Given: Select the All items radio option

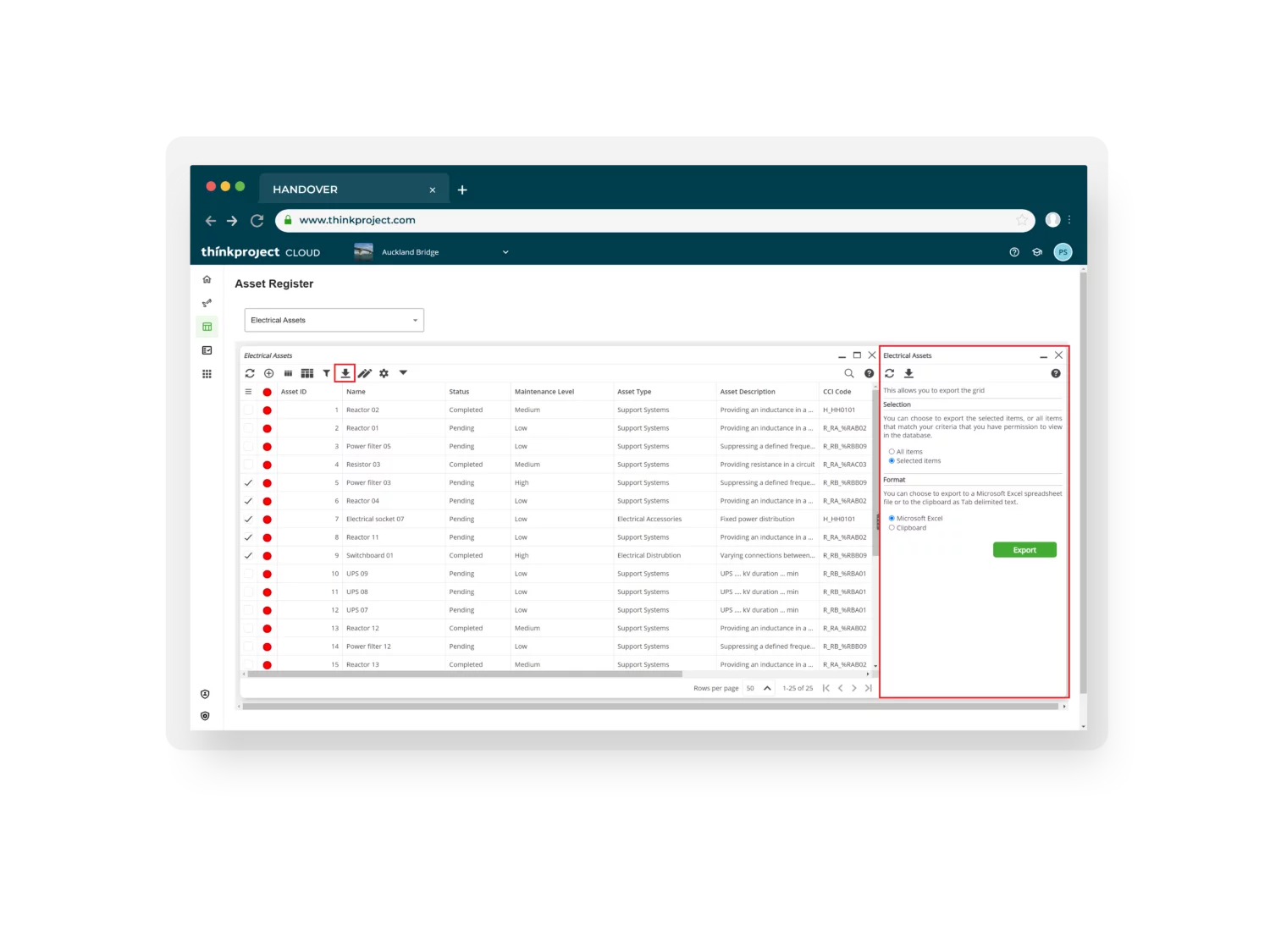Looking at the screenshot, I should point(892,452).
